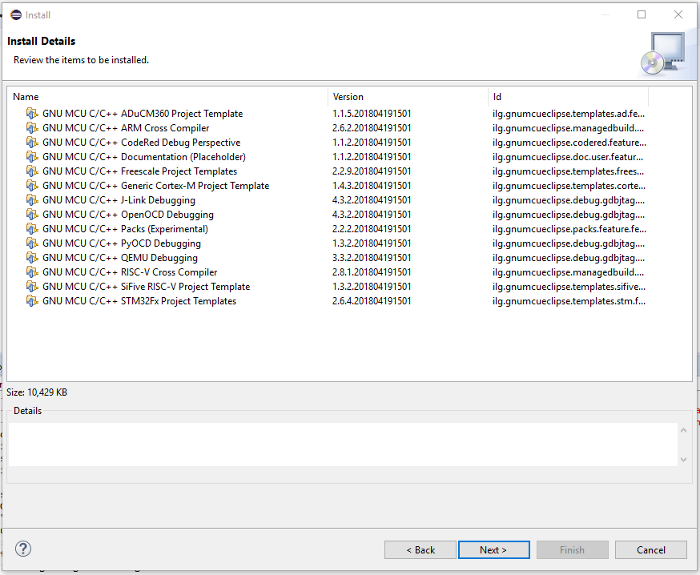Sort list by Id column header

pos(568,96)
